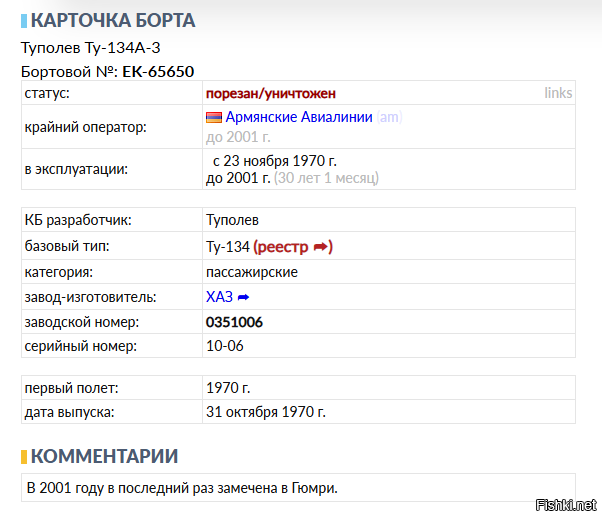Click the порезан/уничтожен status text
Image resolution: width=602 pixels, height=517 pixels.
pos(270,93)
